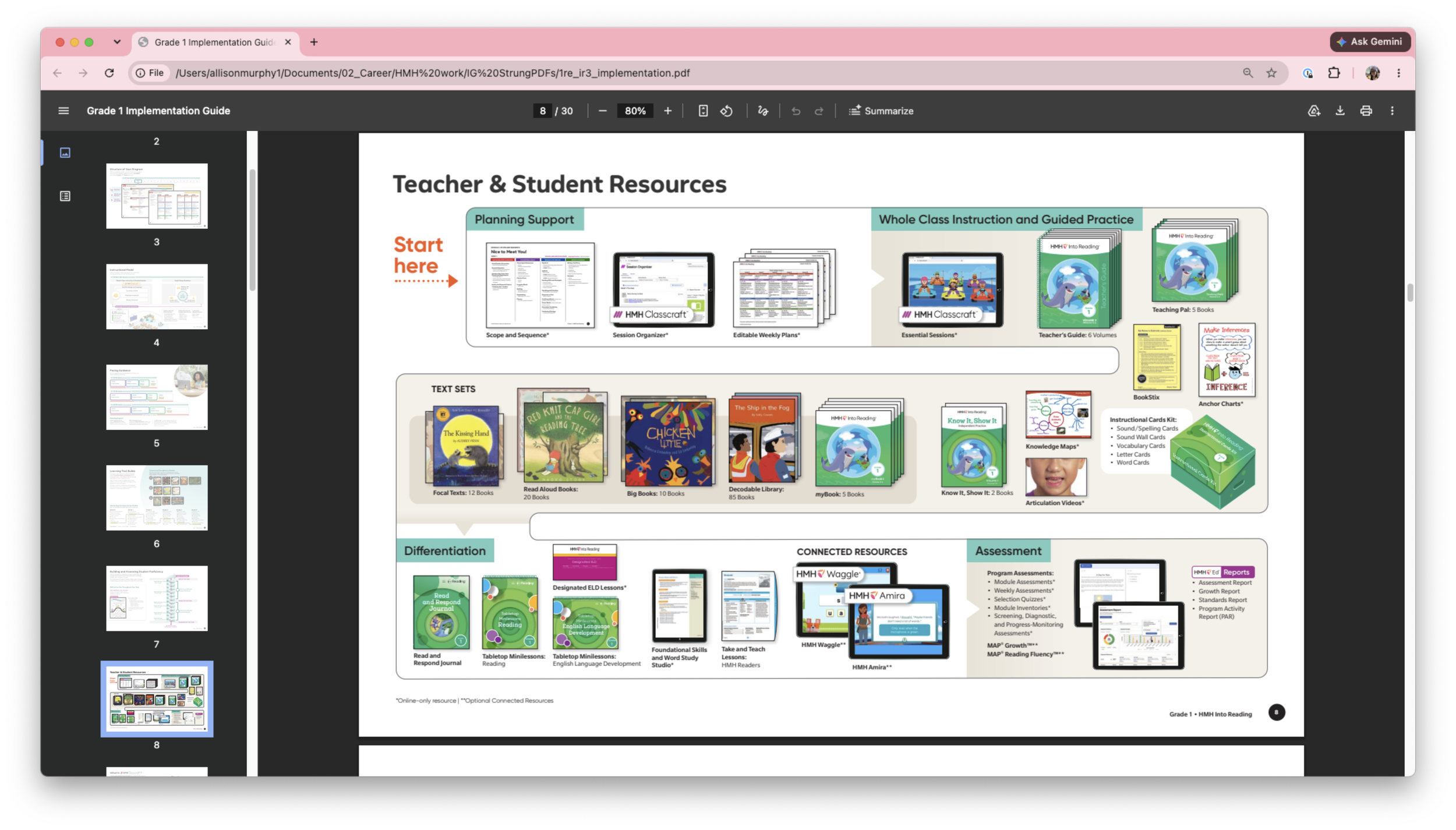Reload the current page
1456x830 pixels.
point(109,73)
